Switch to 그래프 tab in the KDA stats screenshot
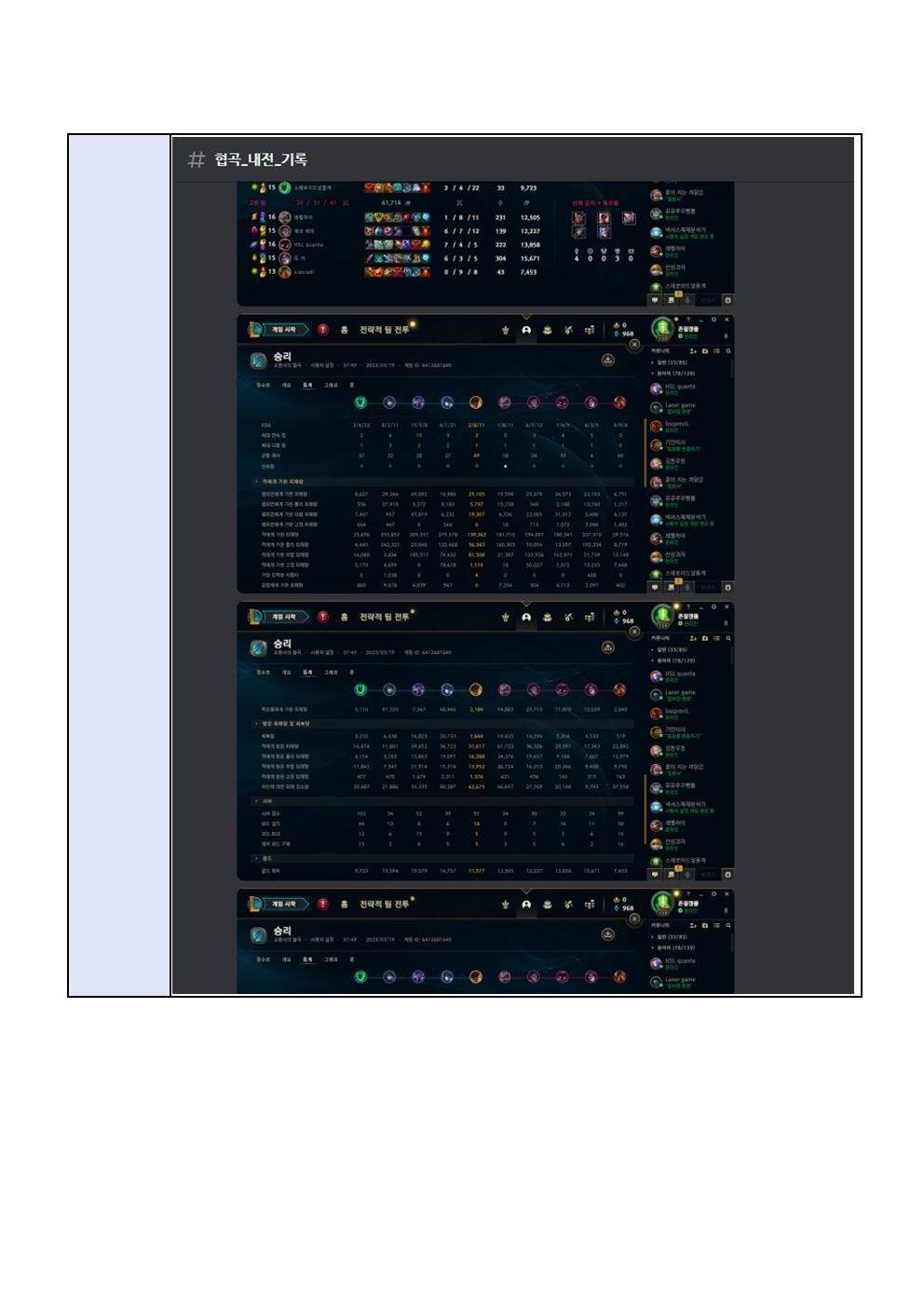924x1307 pixels. (x=331, y=385)
